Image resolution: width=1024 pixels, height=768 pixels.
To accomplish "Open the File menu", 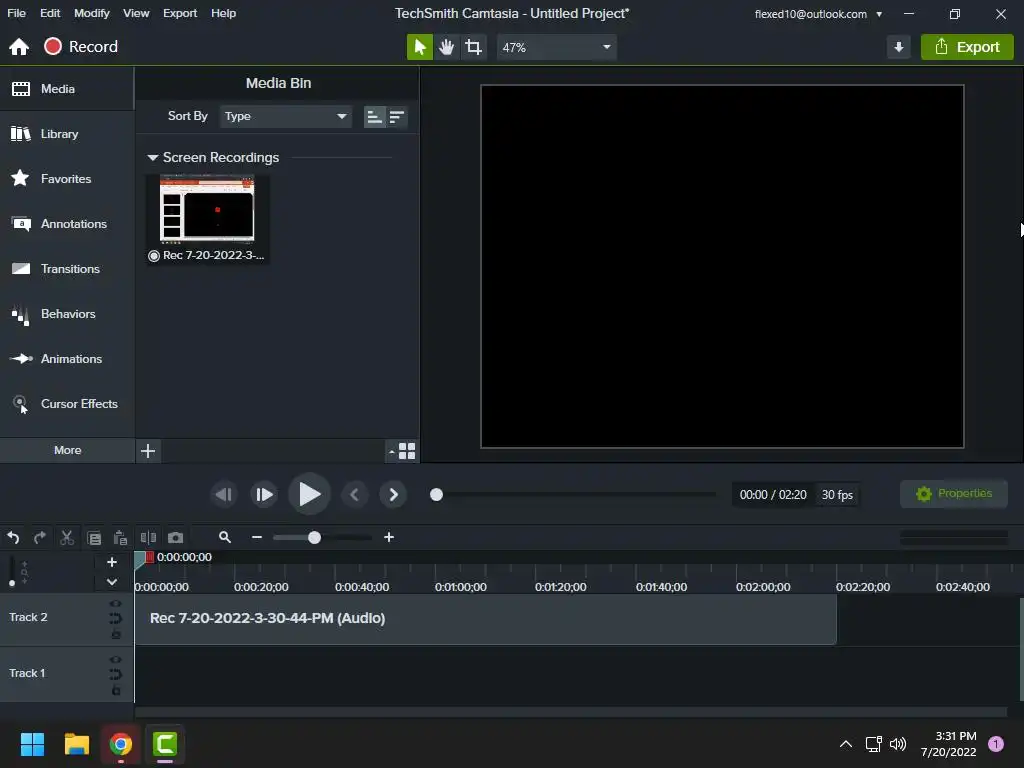I will point(16,13).
